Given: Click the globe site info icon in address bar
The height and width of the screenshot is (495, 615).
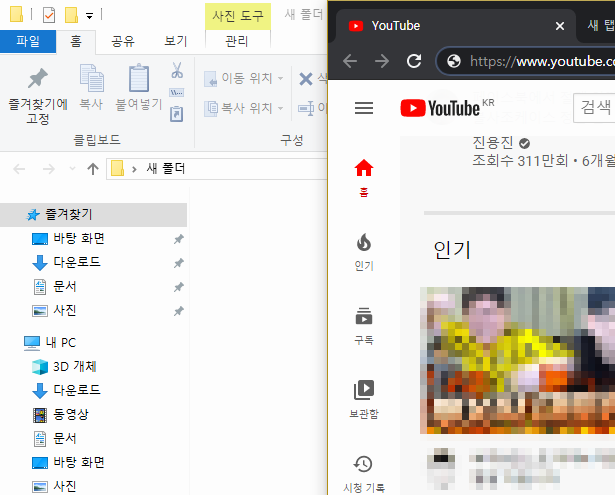Looking at the screenshot, I should tap(454, 61).
